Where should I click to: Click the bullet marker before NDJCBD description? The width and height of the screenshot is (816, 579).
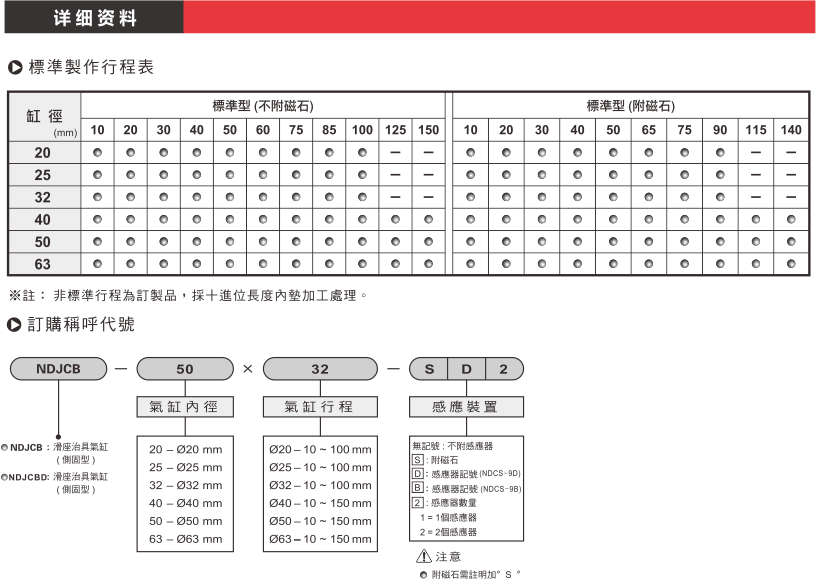(5, 478)
